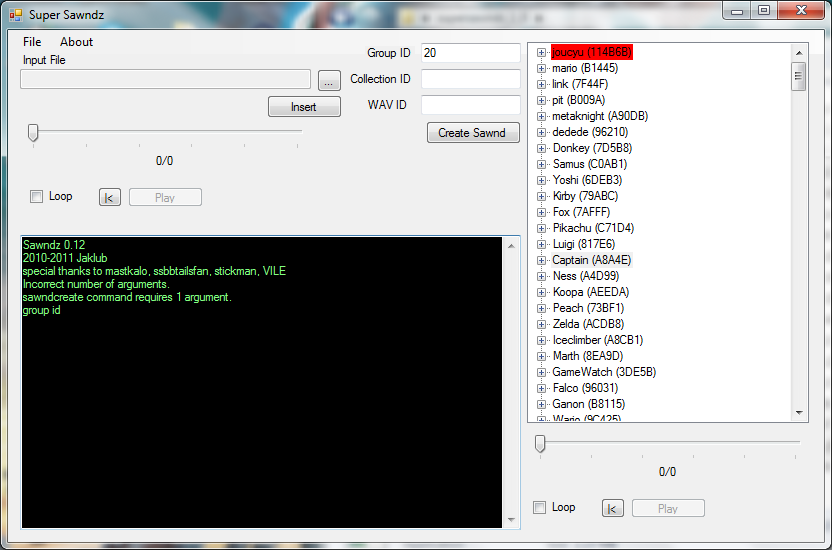
Task: Select Peach (73BF1) in the tree
Action: (588, 308)
